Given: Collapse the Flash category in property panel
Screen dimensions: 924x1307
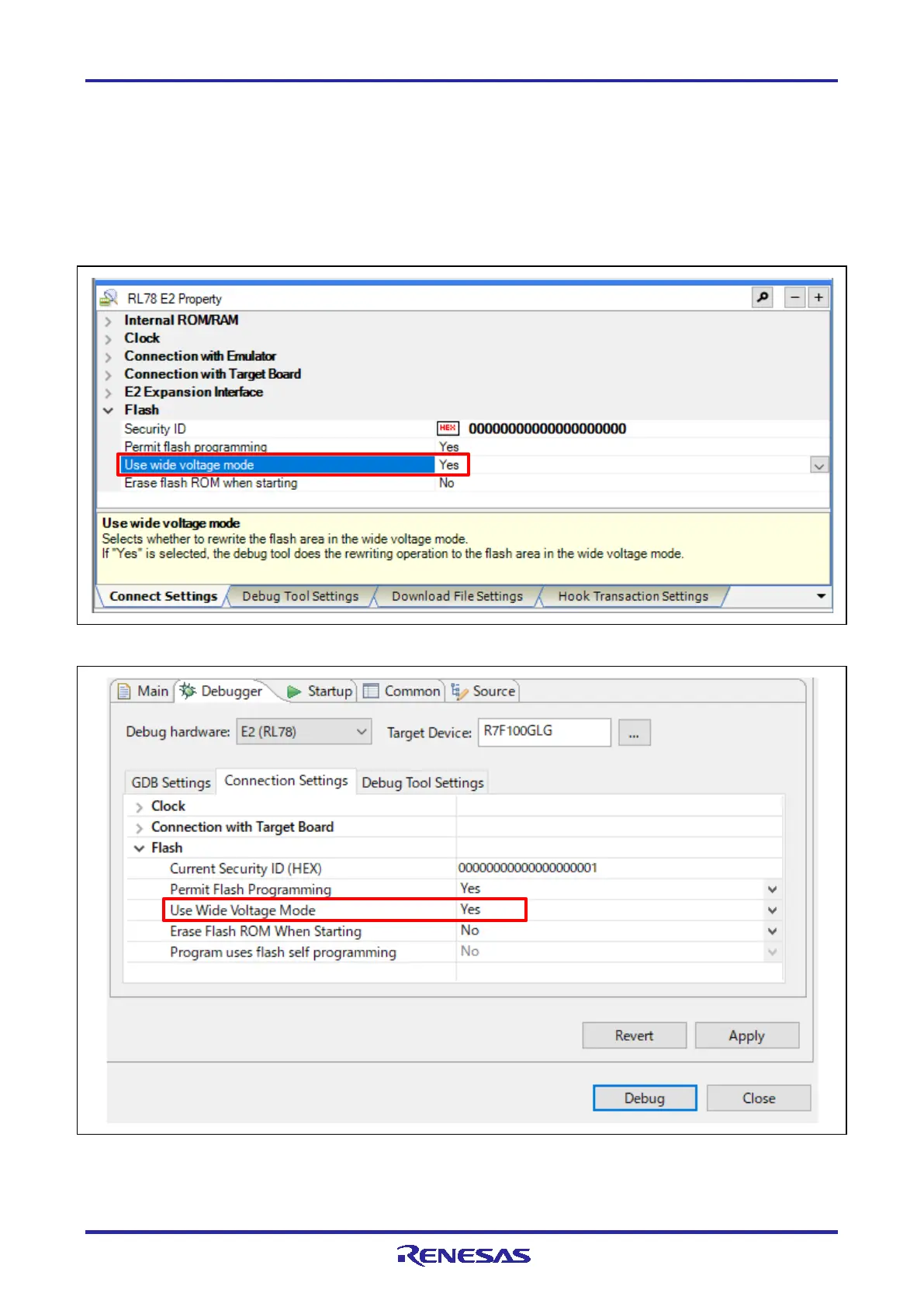Looking at the screenshot, I should coord(108,411).
